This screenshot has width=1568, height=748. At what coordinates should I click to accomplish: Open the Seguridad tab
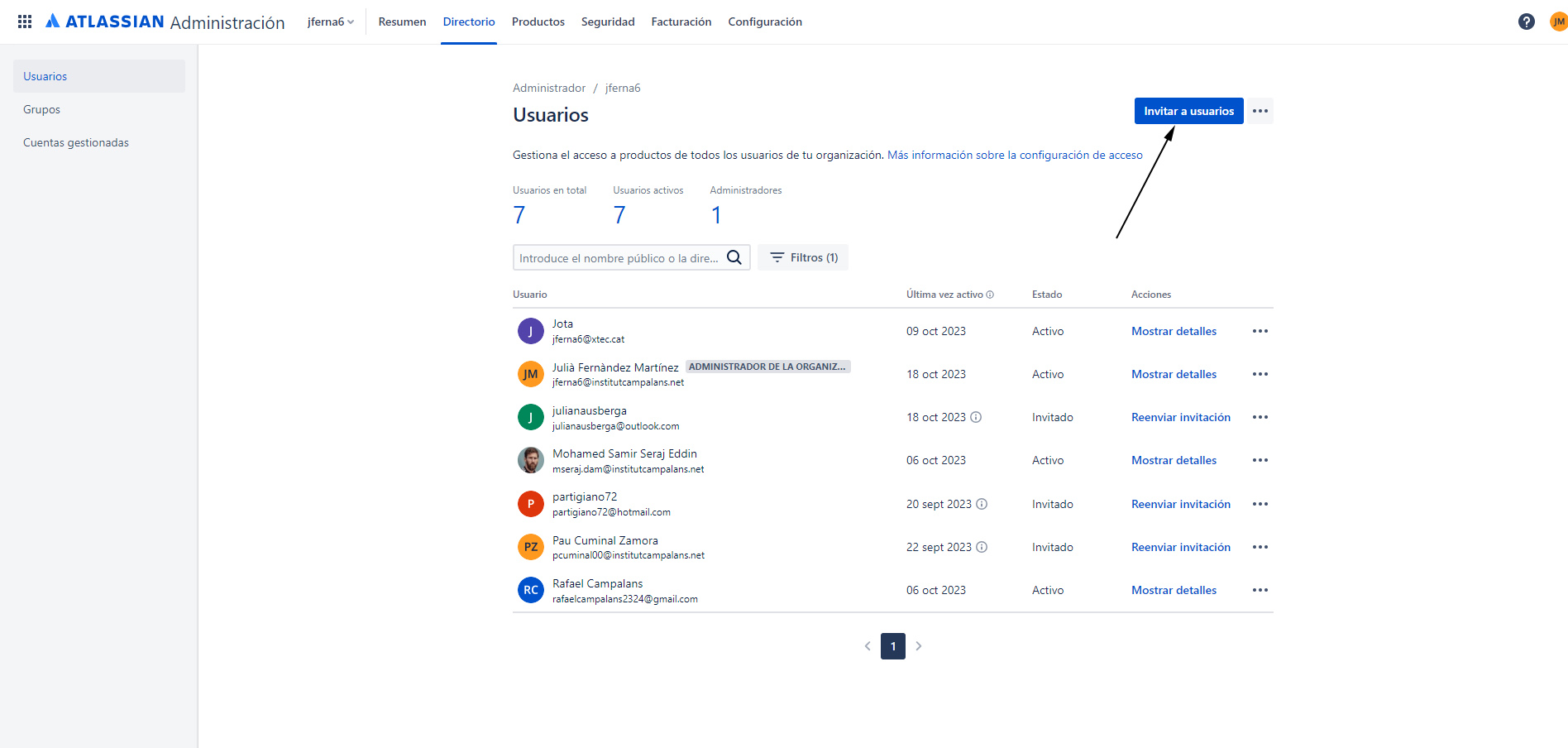click(x=608, y=22)
